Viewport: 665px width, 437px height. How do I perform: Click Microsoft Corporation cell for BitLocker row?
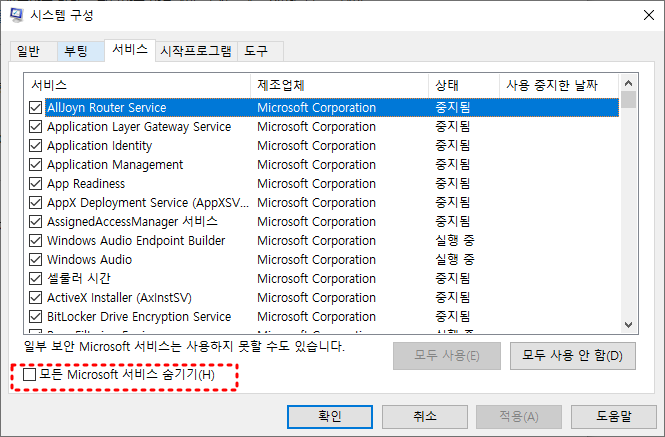pos(316,317)
